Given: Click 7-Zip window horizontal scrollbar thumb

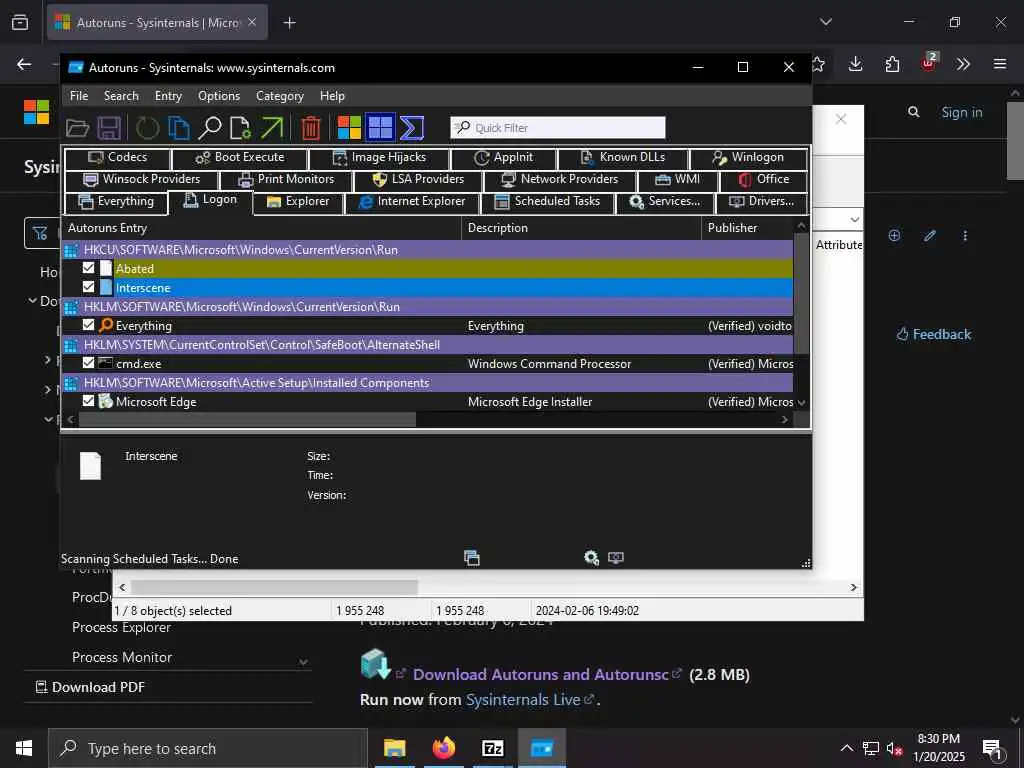Looking at the screenshot, I should pos(274,587).
